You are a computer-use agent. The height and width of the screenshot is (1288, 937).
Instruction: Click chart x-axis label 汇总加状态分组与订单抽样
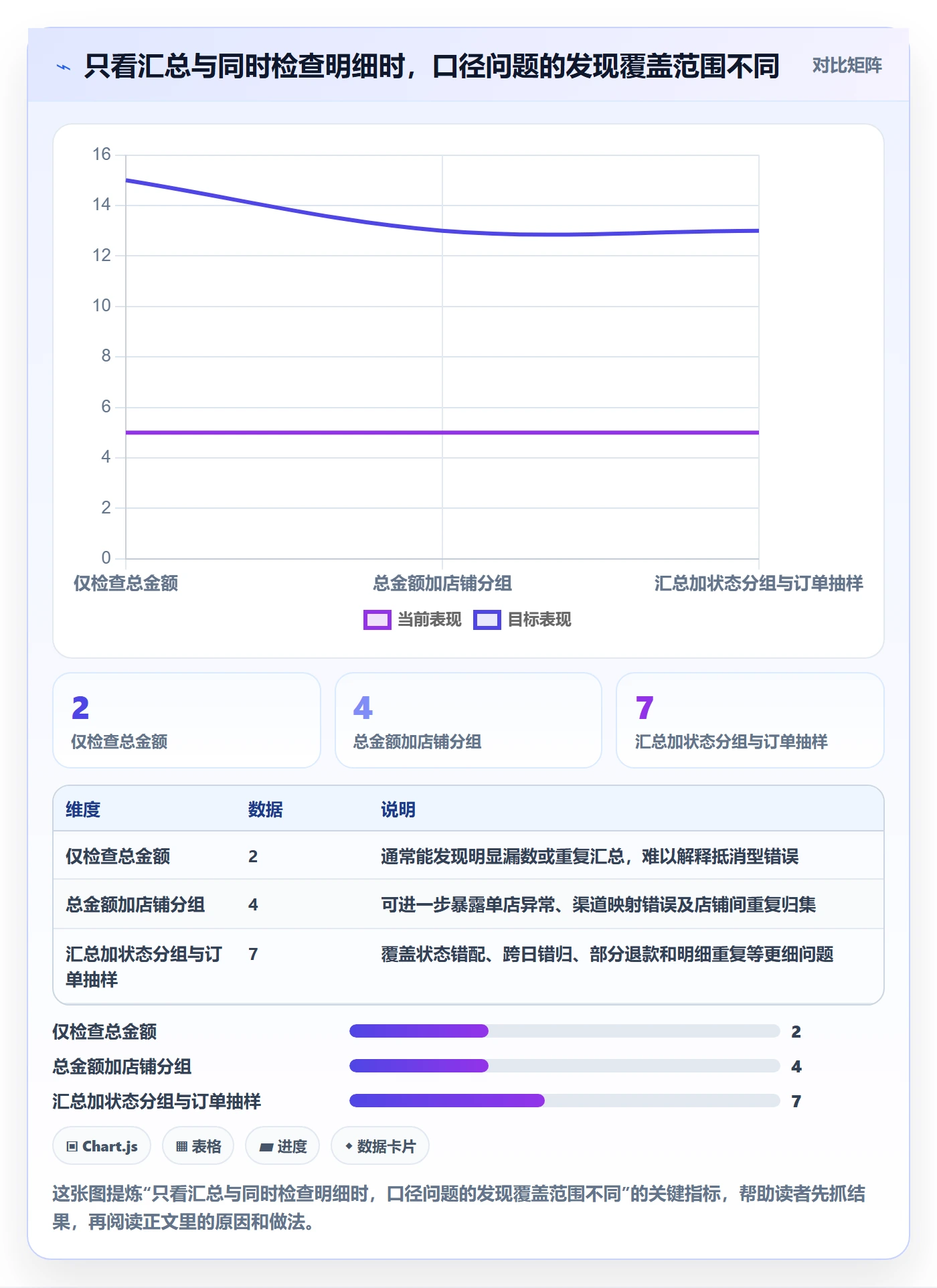(758, 583)
